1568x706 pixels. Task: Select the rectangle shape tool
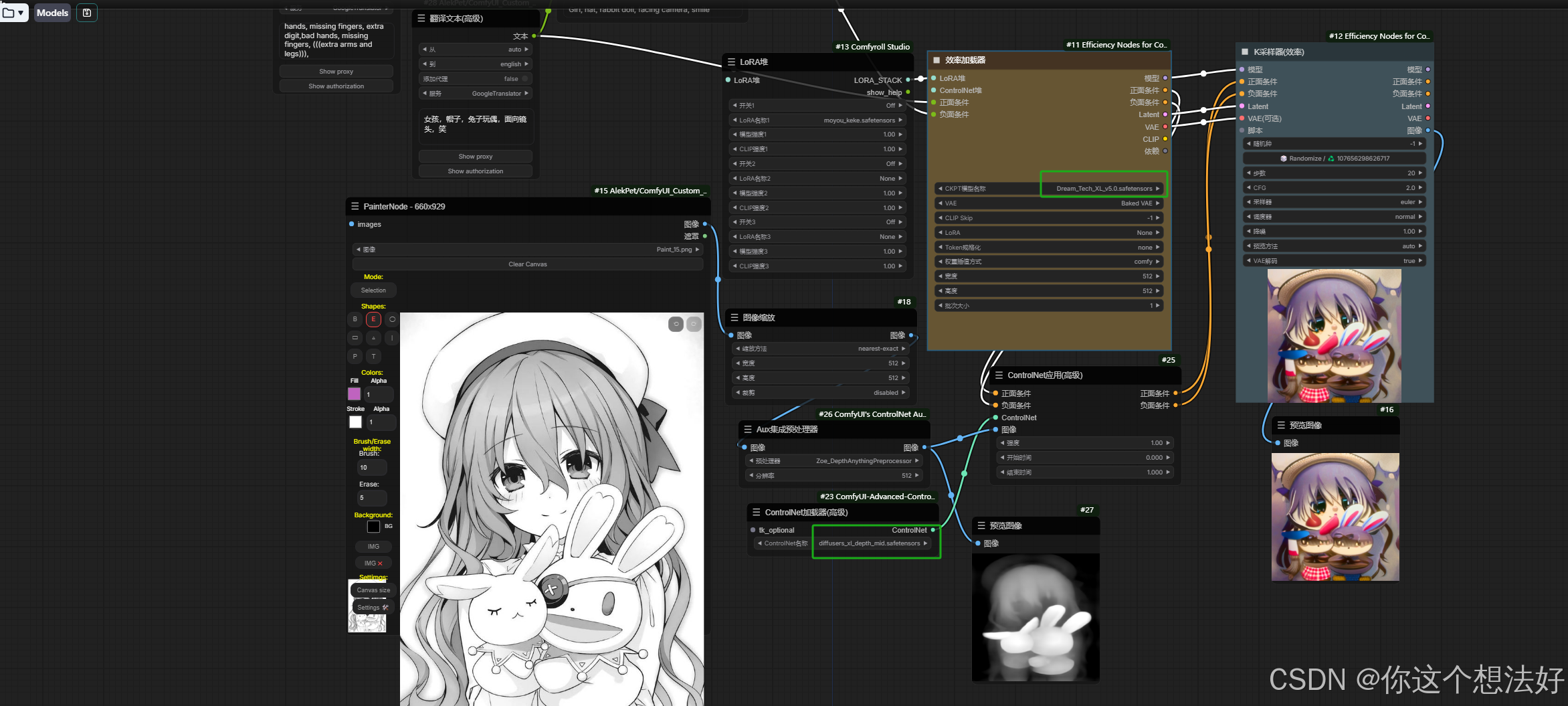[355, 338]
